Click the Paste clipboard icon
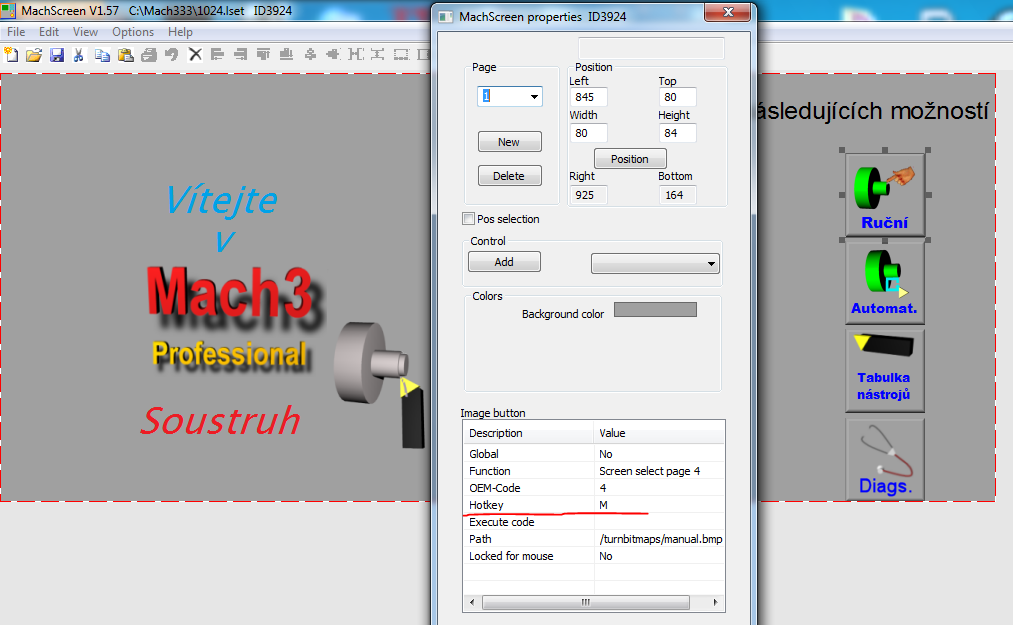Viewport: 1013px width, 625px height. [x=125, y=54]
